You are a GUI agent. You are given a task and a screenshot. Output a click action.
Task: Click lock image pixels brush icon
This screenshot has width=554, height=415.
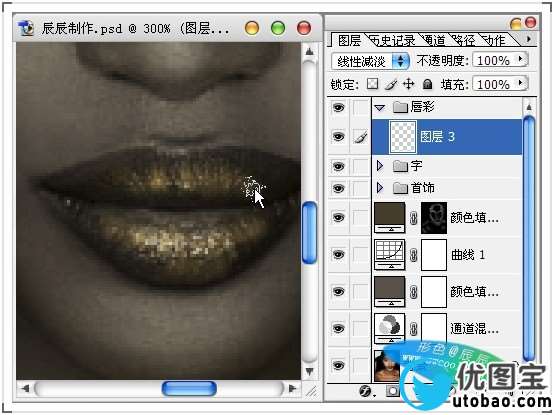click(x=390, y=84)
